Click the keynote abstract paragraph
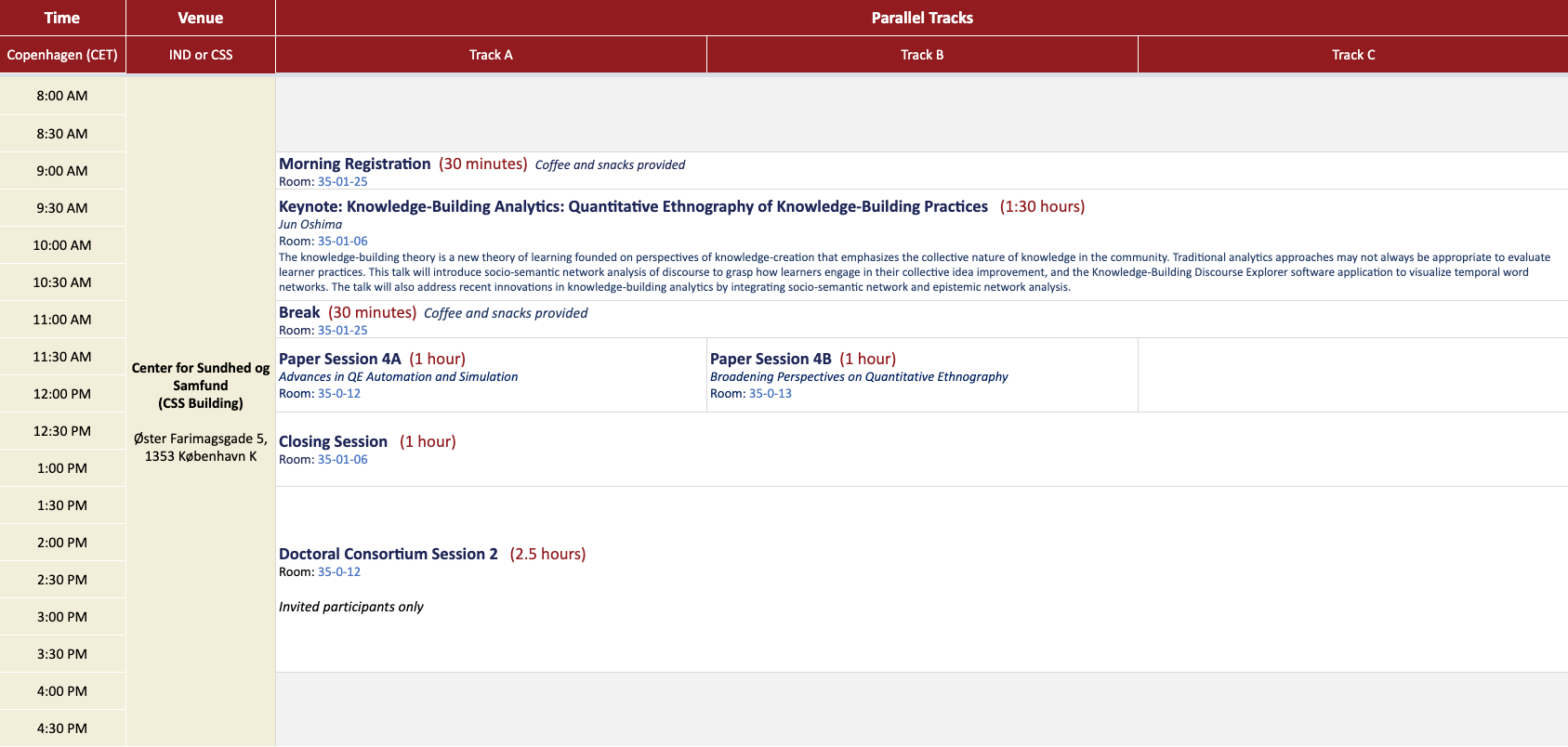Screen dimensions: 1568x747 (915, 272)
